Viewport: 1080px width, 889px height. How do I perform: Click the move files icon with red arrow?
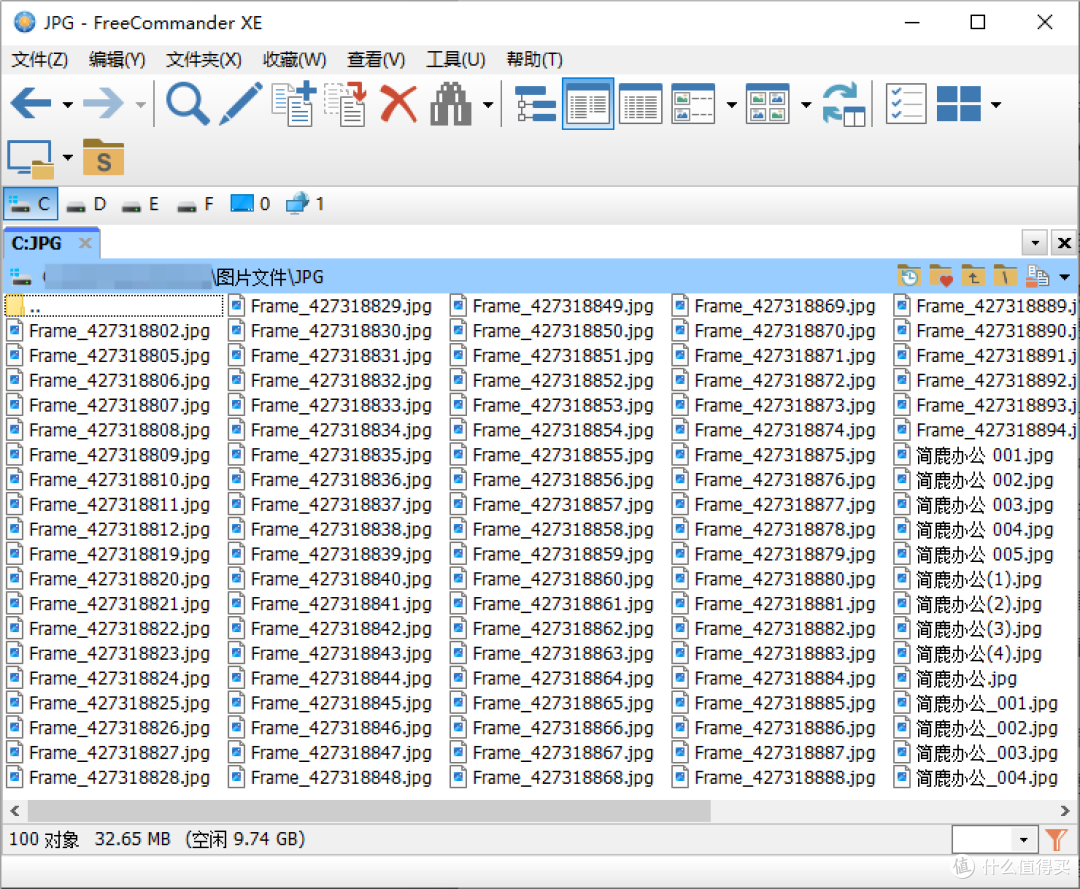pyautogui.click(x=346, y=104)
